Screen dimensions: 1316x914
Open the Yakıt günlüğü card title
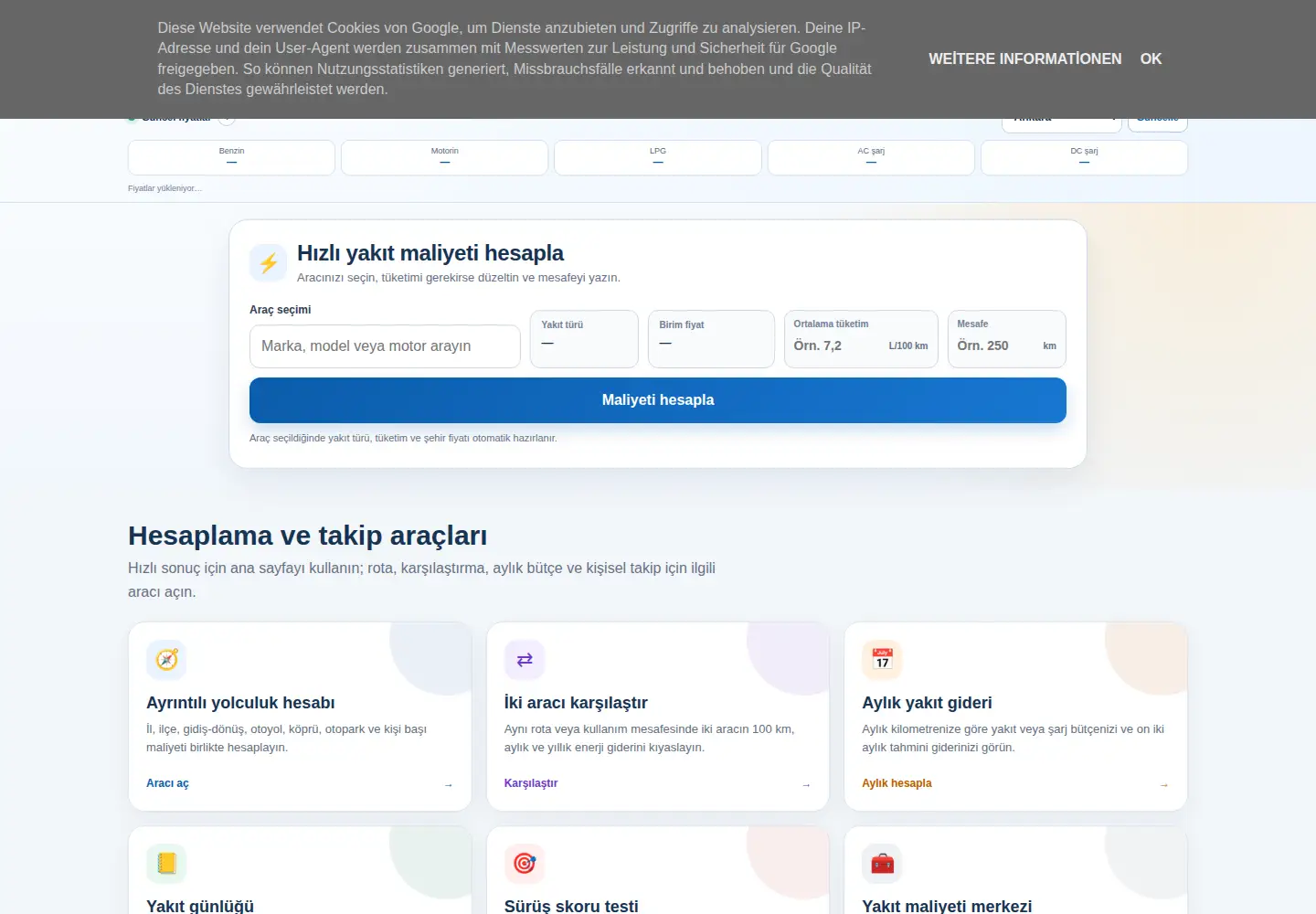click(x=200, y=906)
